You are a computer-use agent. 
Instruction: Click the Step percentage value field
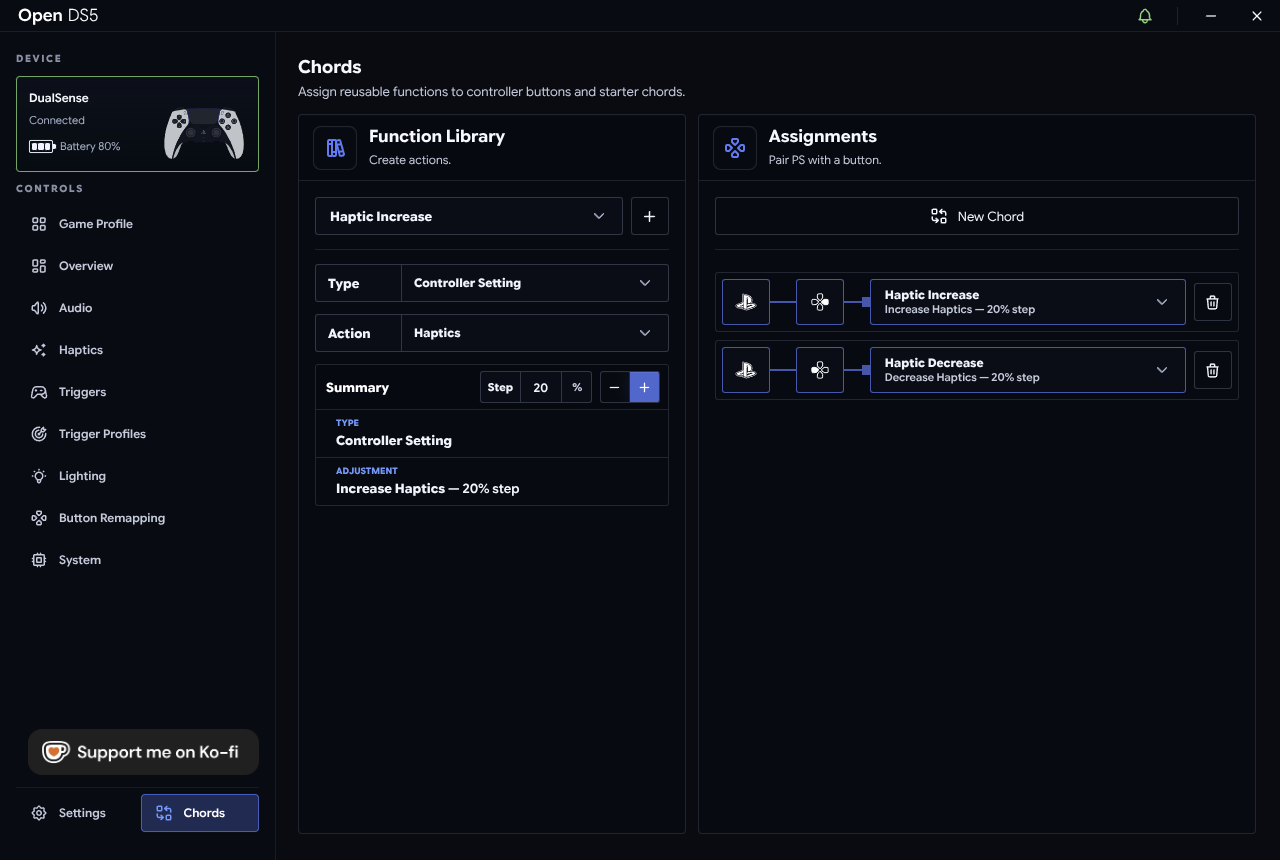pyautogui.click(x=541, y=387)
